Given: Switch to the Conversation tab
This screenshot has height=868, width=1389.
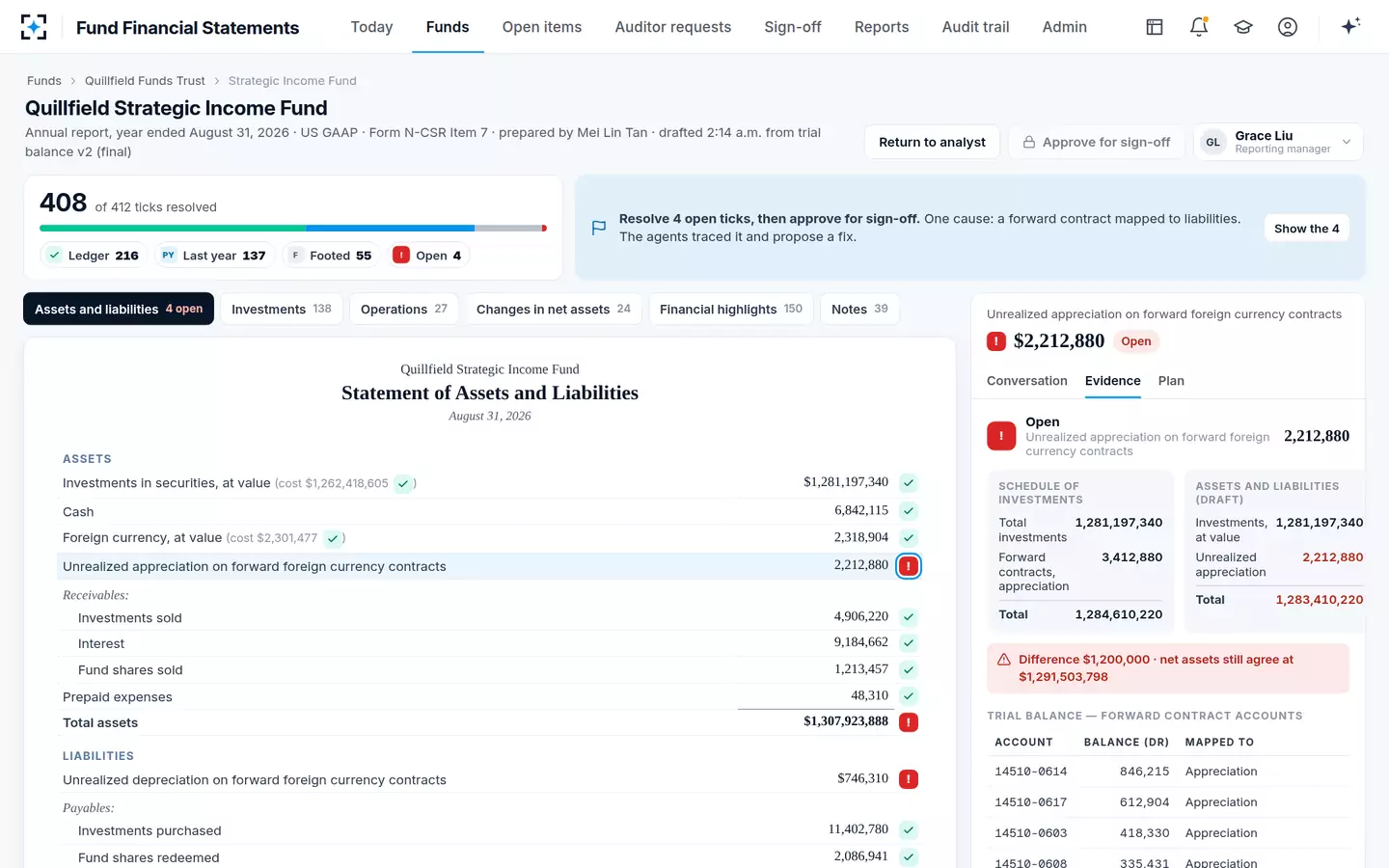Looking at the screenshot, I should click(1027, 381).
